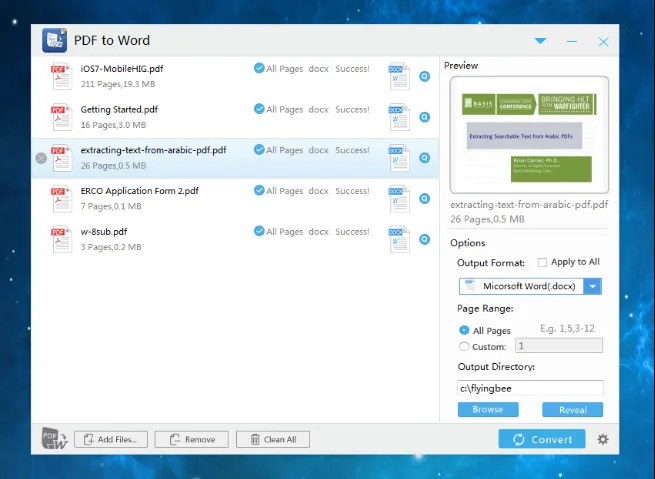Select the All Pages radio button
The width and height of the screenshot is (655, 479).
pos(464,330)
